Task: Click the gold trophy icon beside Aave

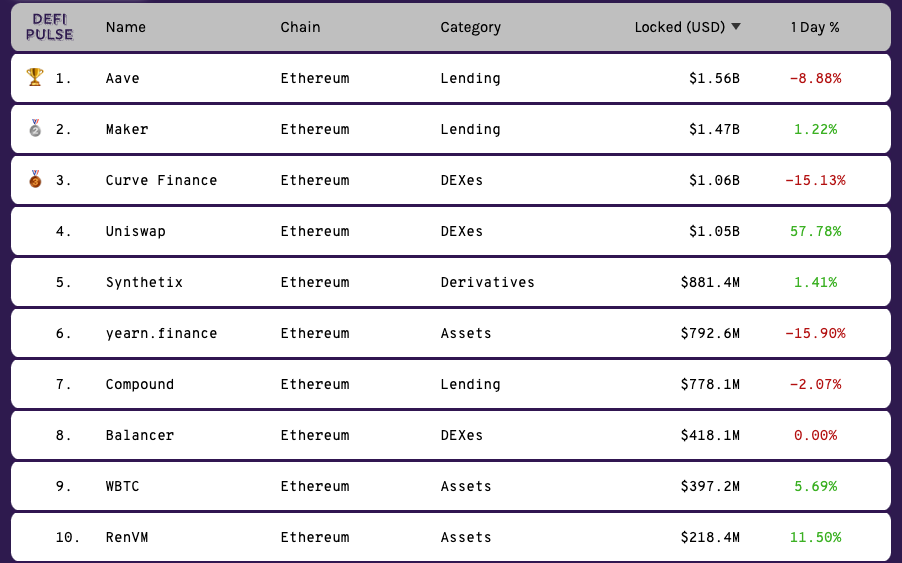Action: tap(35, 77)
